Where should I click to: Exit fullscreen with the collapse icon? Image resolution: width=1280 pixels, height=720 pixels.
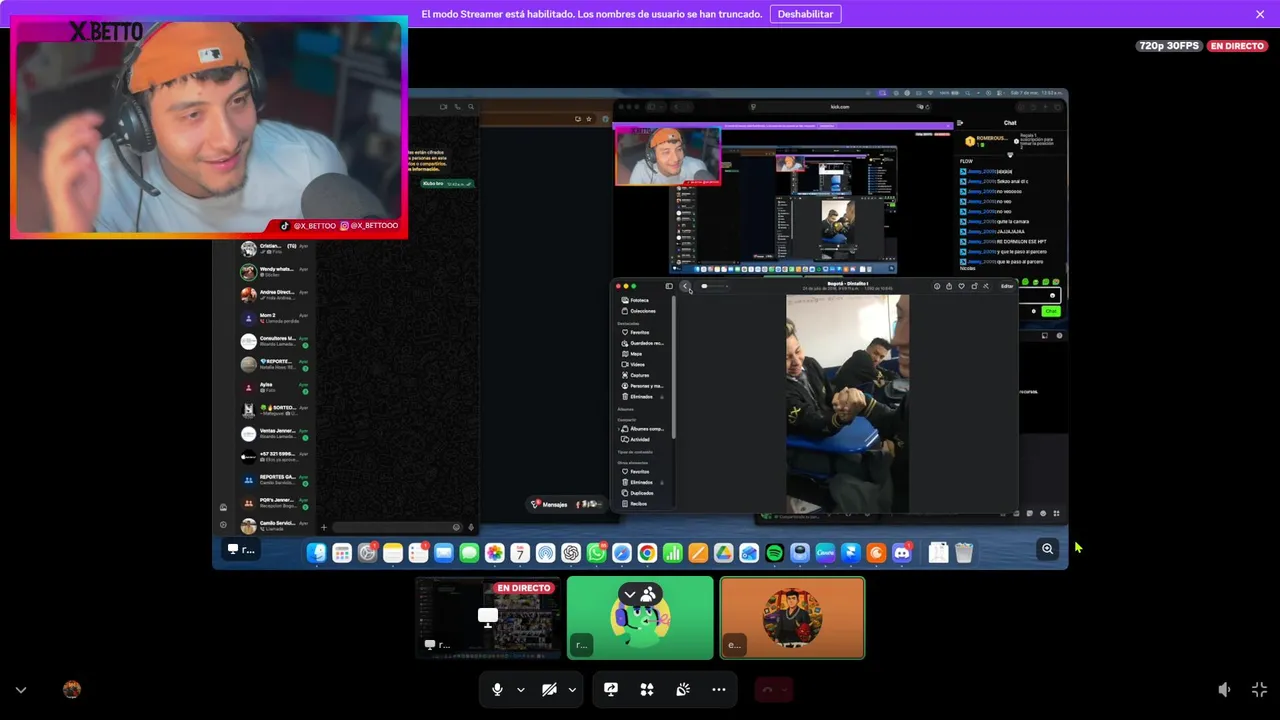point(1260,690)
